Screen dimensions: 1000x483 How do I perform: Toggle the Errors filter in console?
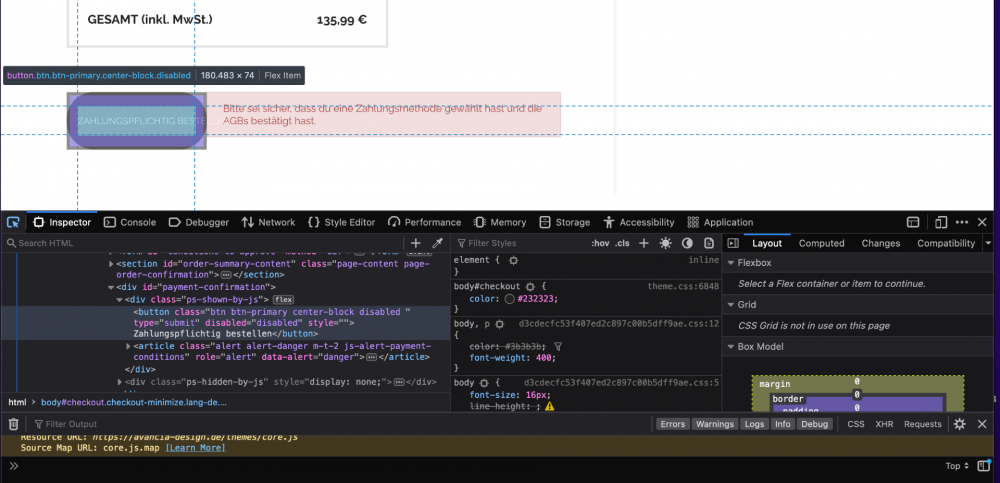click(673, 424)
